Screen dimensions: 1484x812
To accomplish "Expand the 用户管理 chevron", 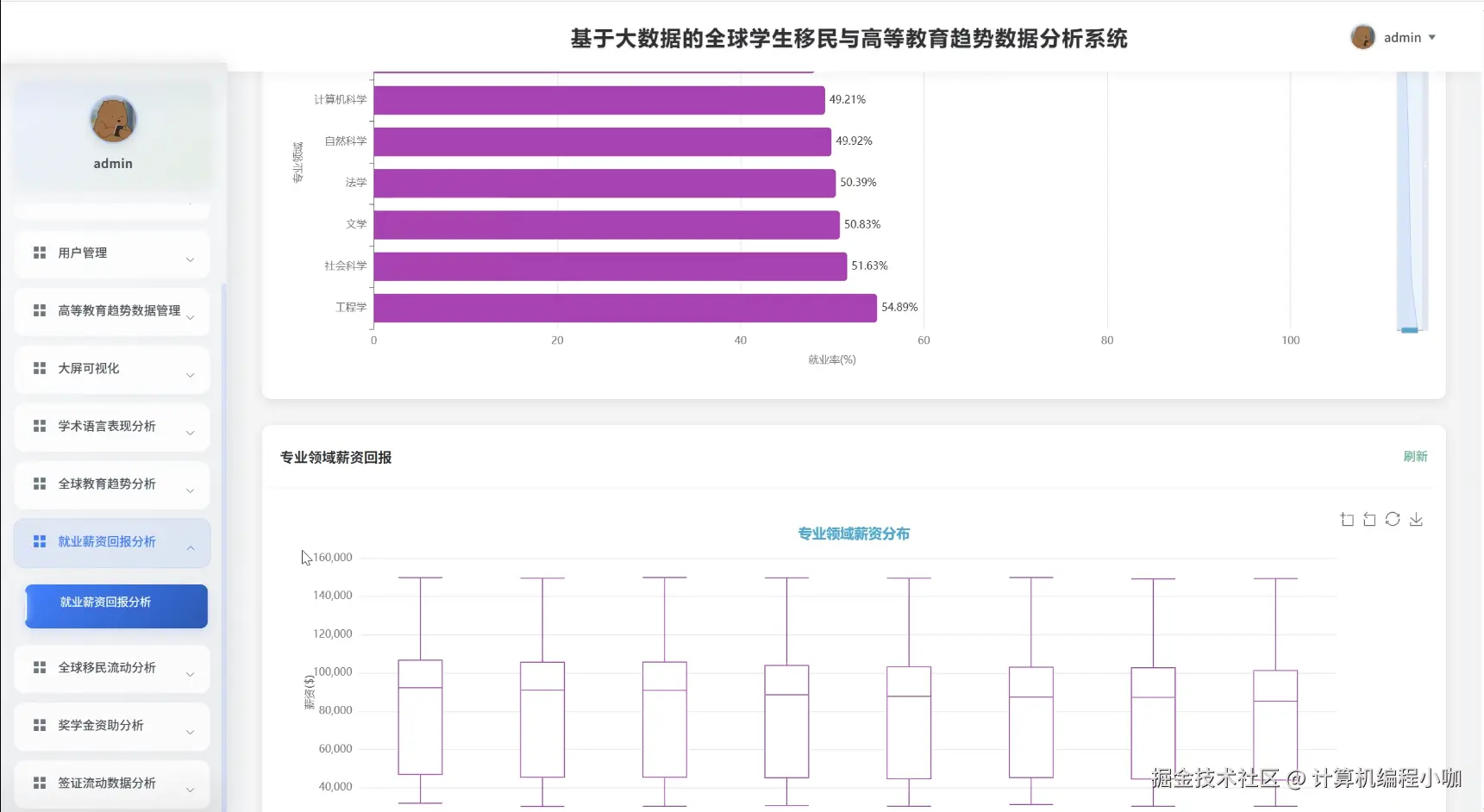I will (191, 259).
